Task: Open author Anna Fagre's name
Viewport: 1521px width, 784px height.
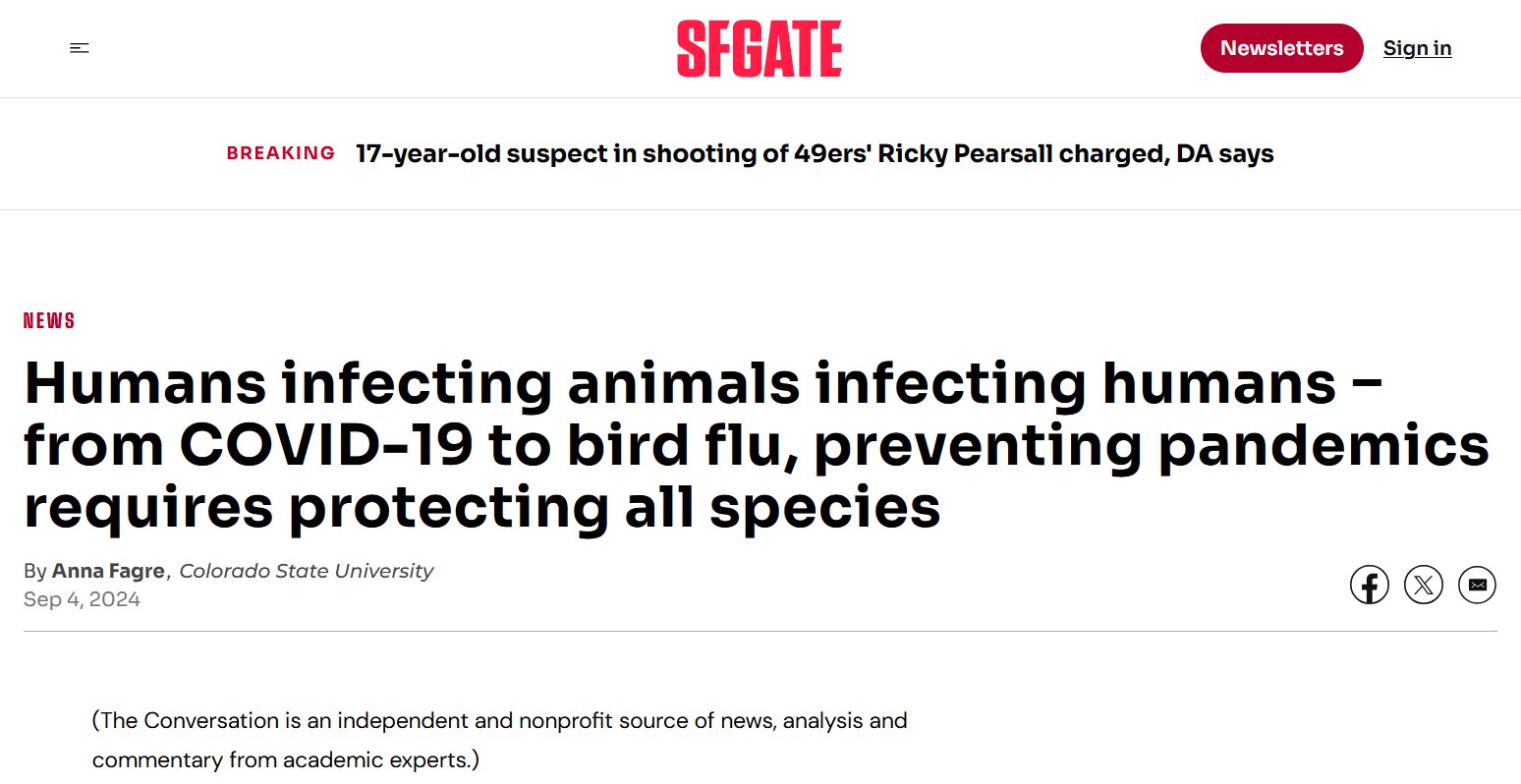Action: tap(108, 571)
